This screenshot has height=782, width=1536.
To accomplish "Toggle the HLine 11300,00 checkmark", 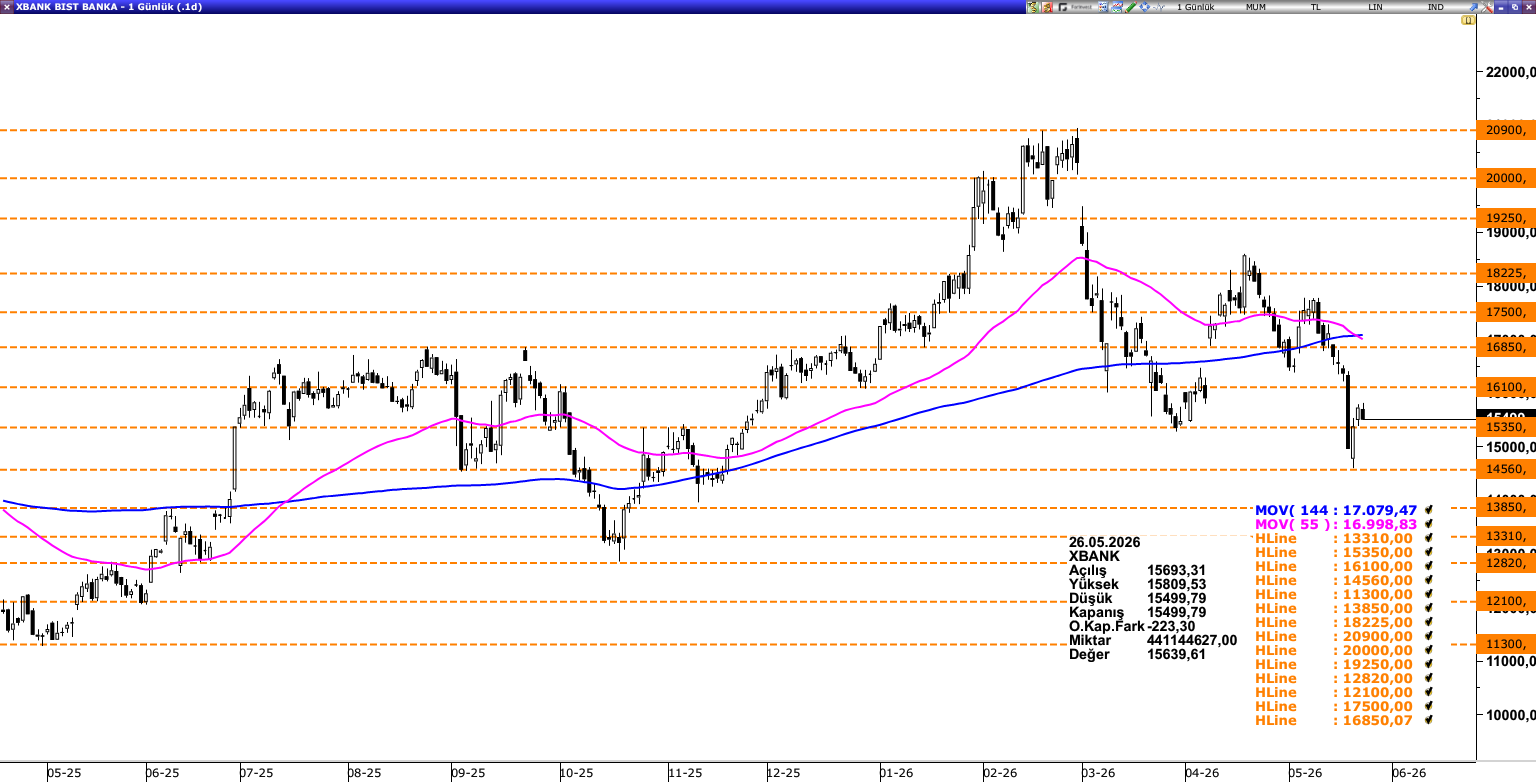I will pos(1429,594).
